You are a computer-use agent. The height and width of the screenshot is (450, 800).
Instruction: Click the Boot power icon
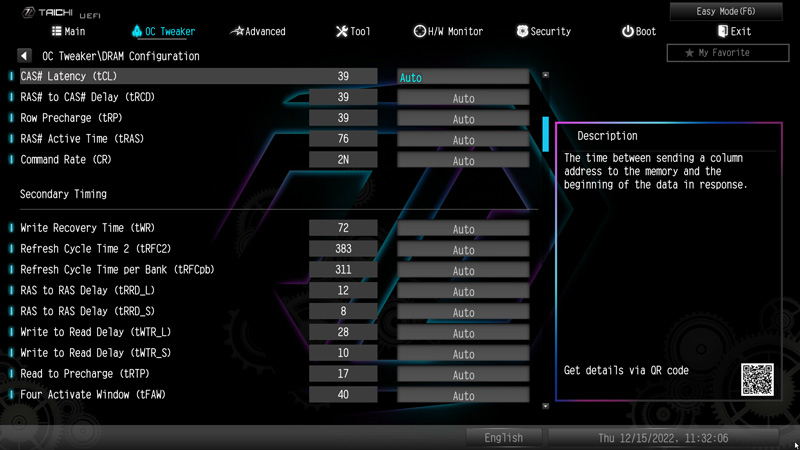(627, 32)
